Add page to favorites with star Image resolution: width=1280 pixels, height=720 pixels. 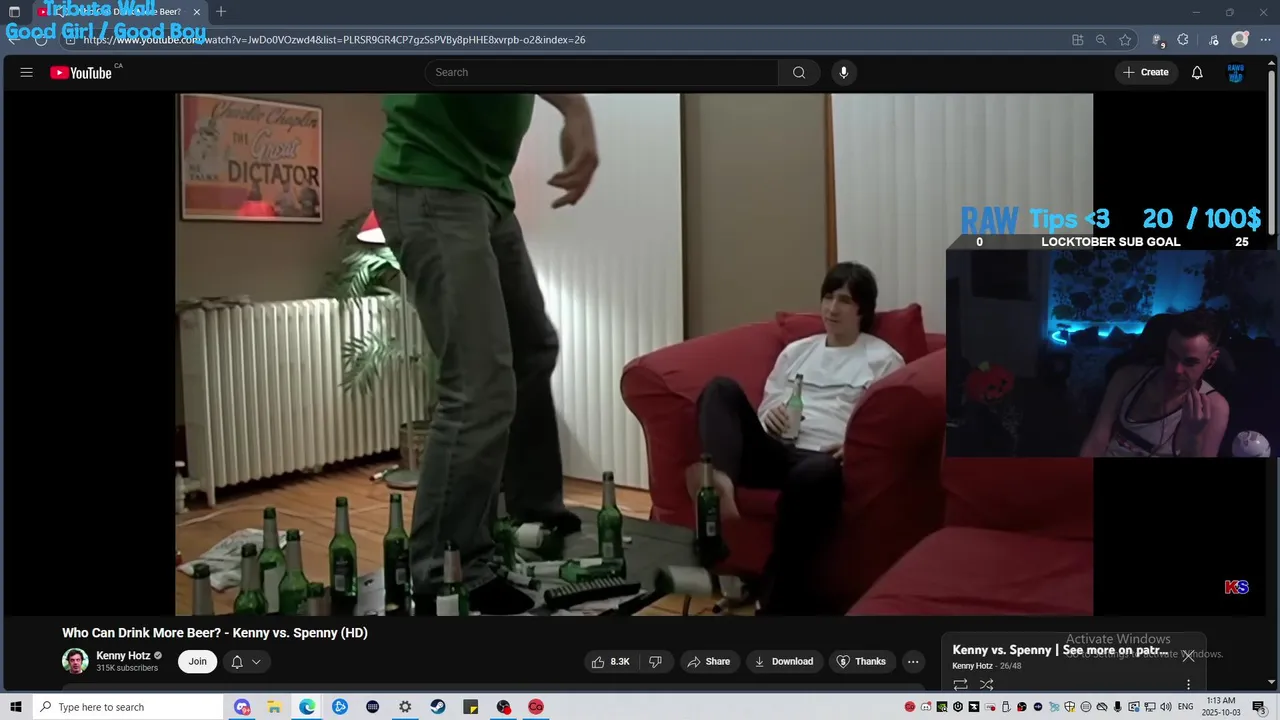(1125, 40)
